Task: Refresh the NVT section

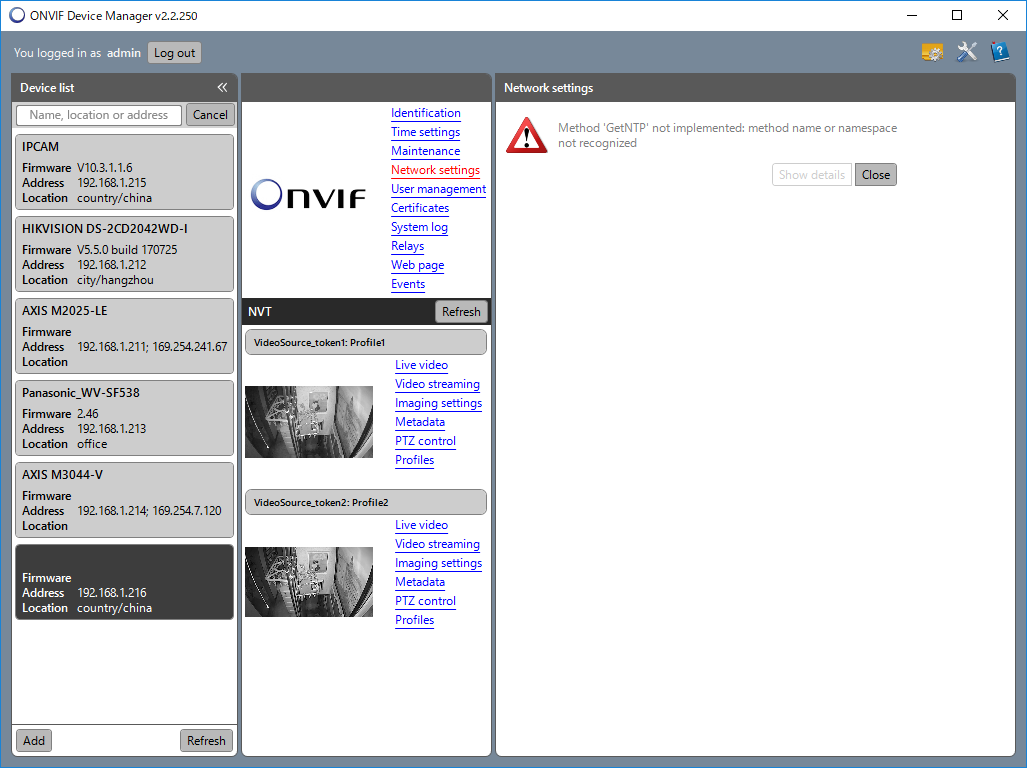Action: click(x=461, y=312)
